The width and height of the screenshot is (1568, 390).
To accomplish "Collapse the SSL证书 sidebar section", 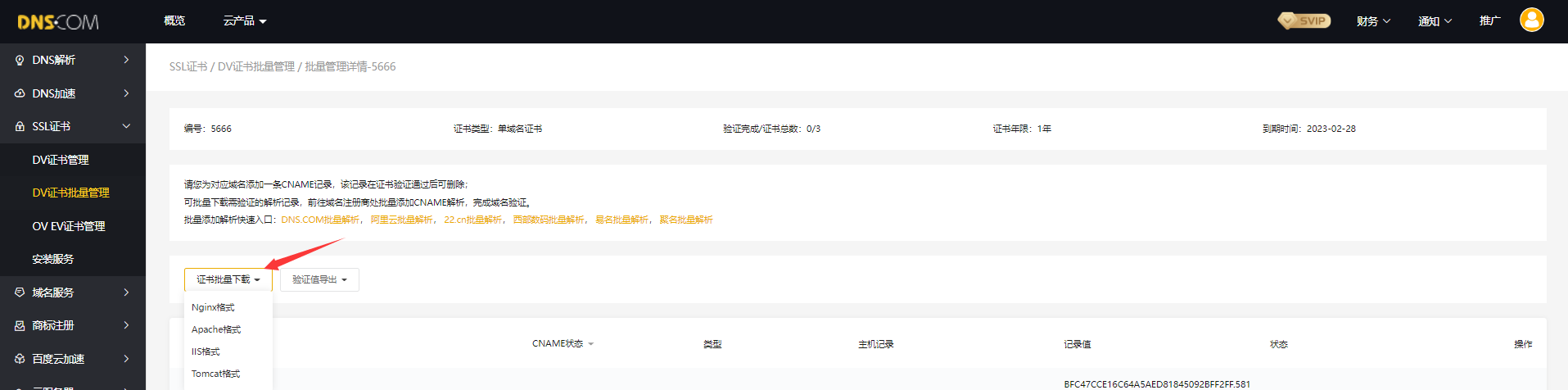I will 126,126.
